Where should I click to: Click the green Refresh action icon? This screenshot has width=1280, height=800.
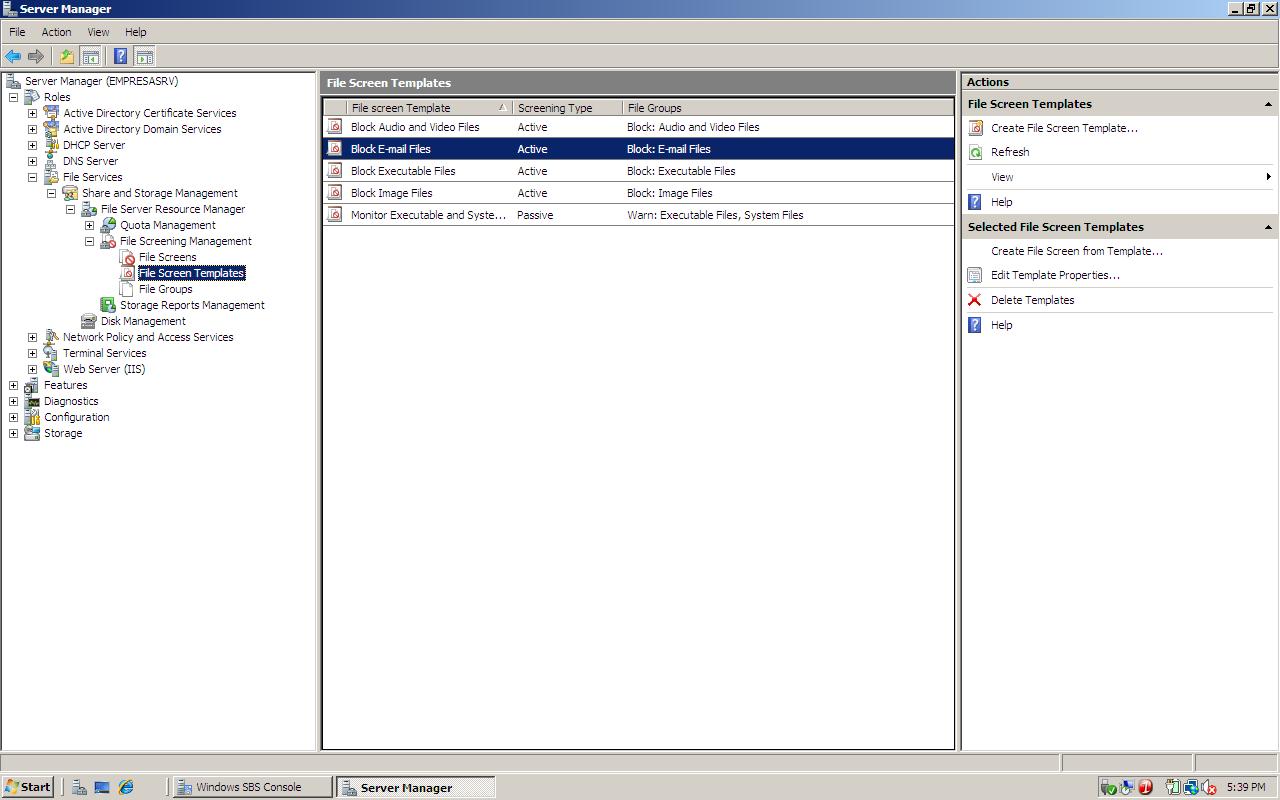pyautogui.click(x=976, y=152)
